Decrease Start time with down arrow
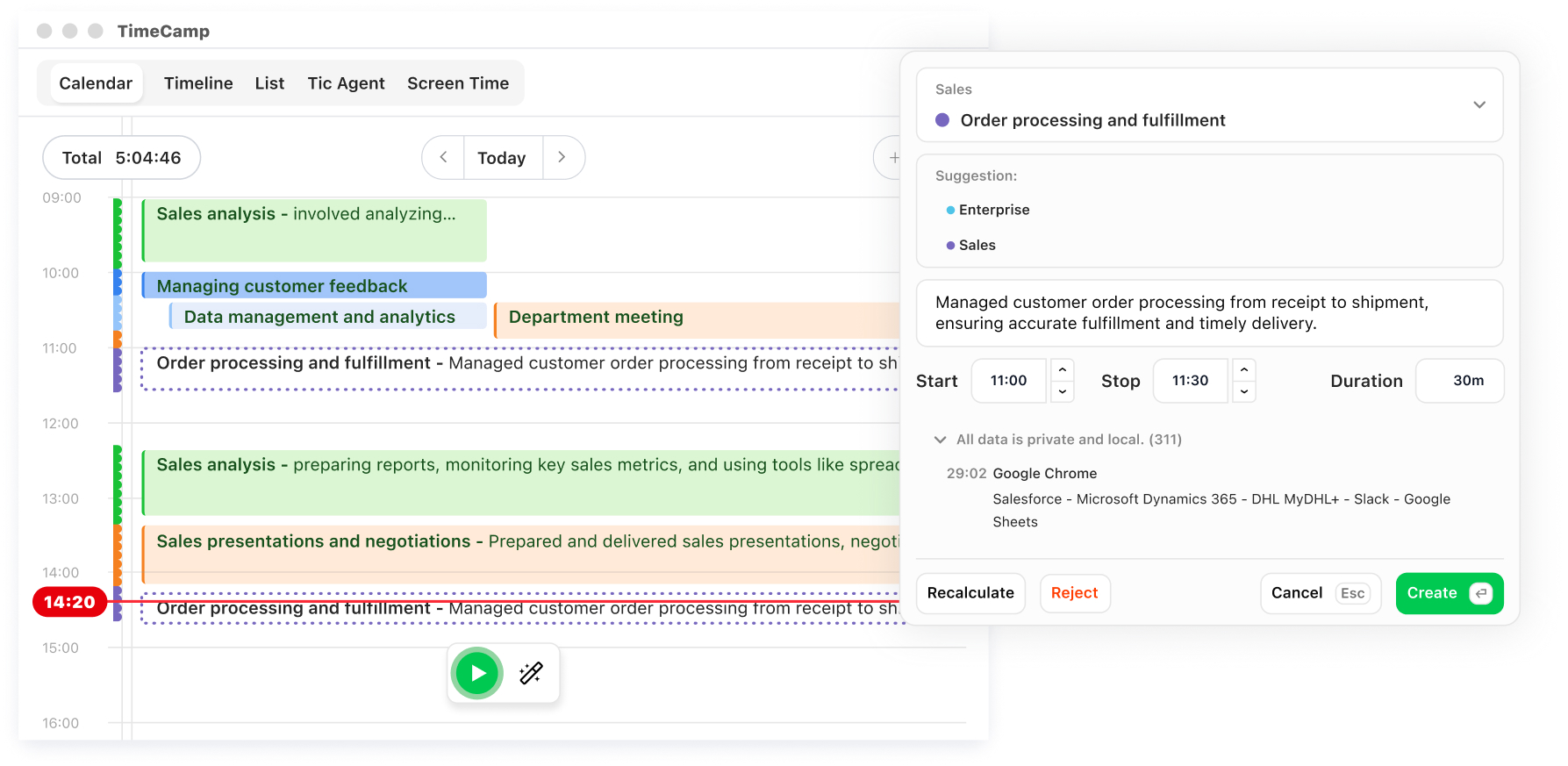 tap(1063, 391)
